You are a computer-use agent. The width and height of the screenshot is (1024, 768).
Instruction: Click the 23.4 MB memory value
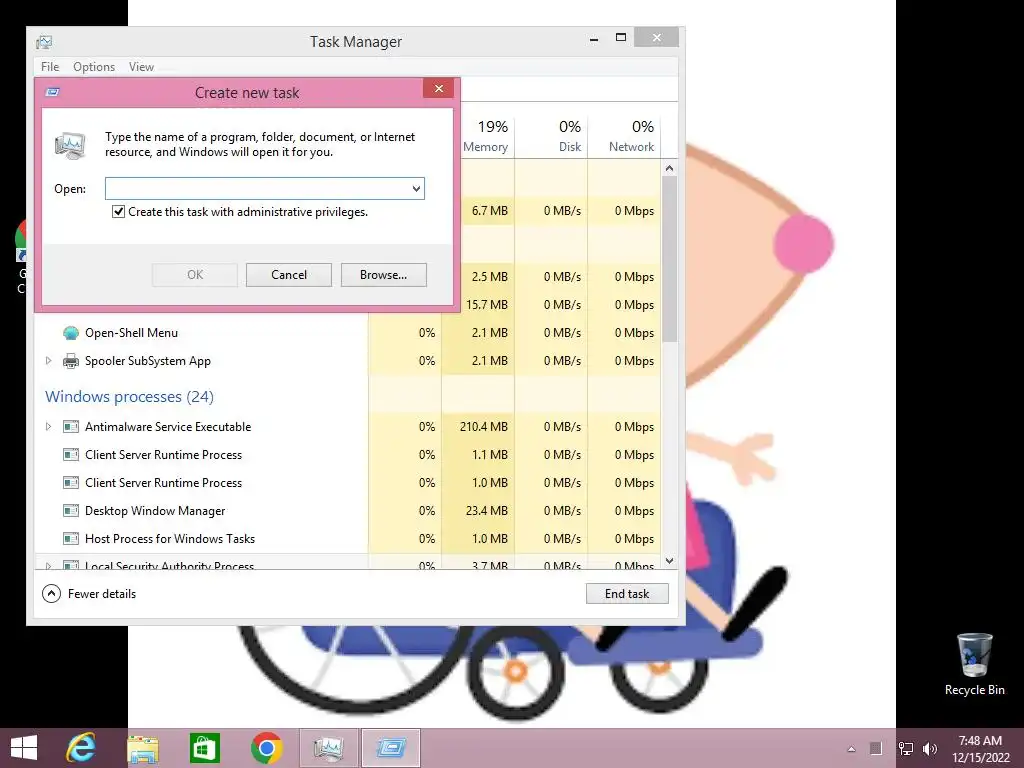487,511
